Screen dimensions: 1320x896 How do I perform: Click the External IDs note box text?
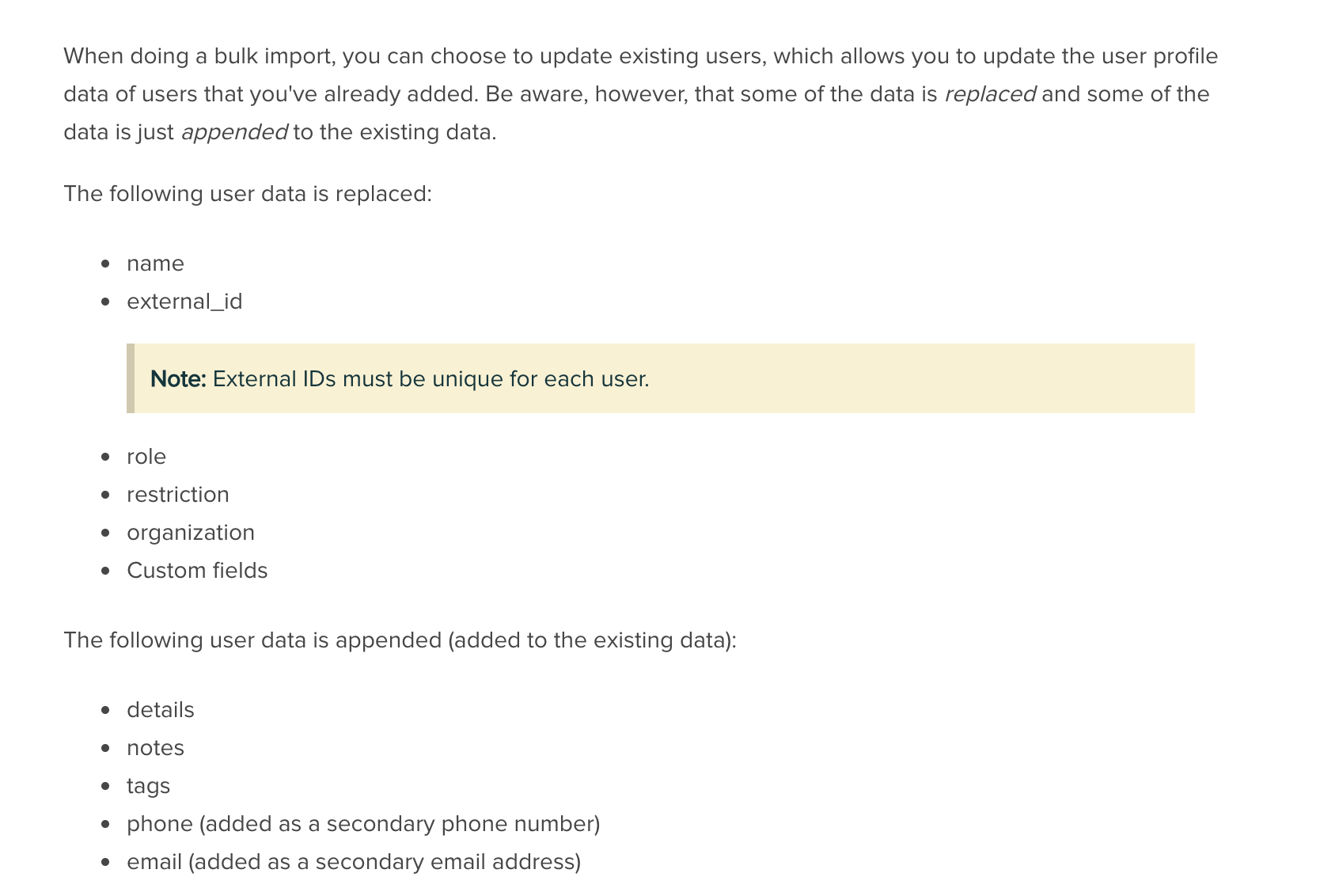tap(431, 379)
